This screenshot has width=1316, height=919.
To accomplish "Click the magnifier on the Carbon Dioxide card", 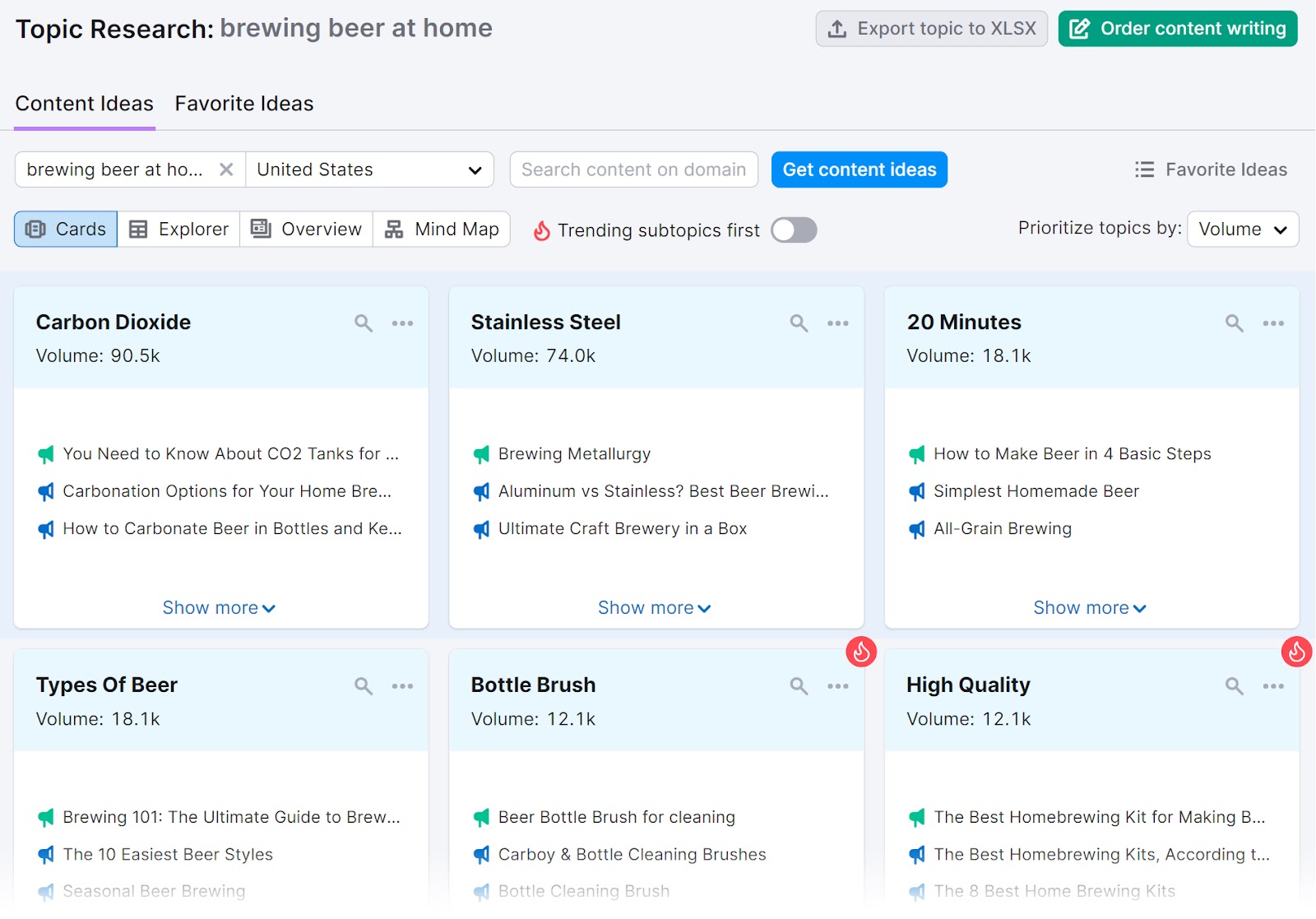I will coord(363,323).
